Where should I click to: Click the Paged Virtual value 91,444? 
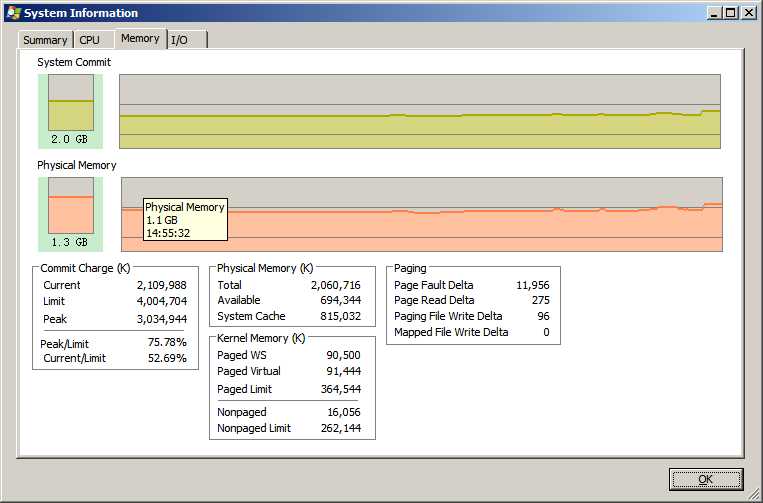tap(343, 371)
